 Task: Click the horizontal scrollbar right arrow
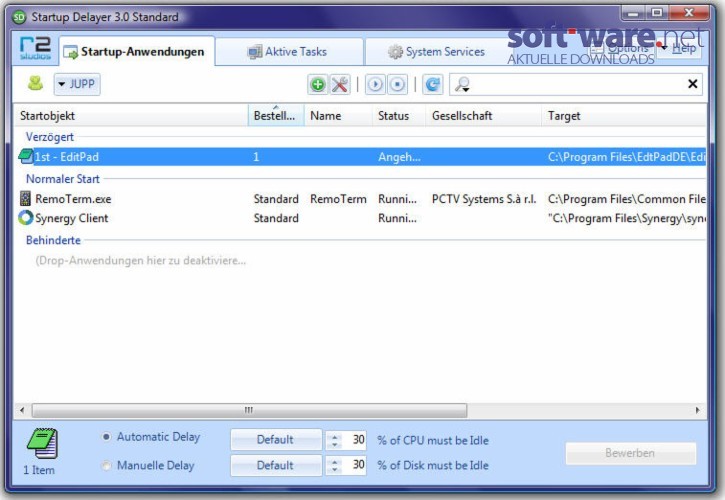(x=697, y=410)
